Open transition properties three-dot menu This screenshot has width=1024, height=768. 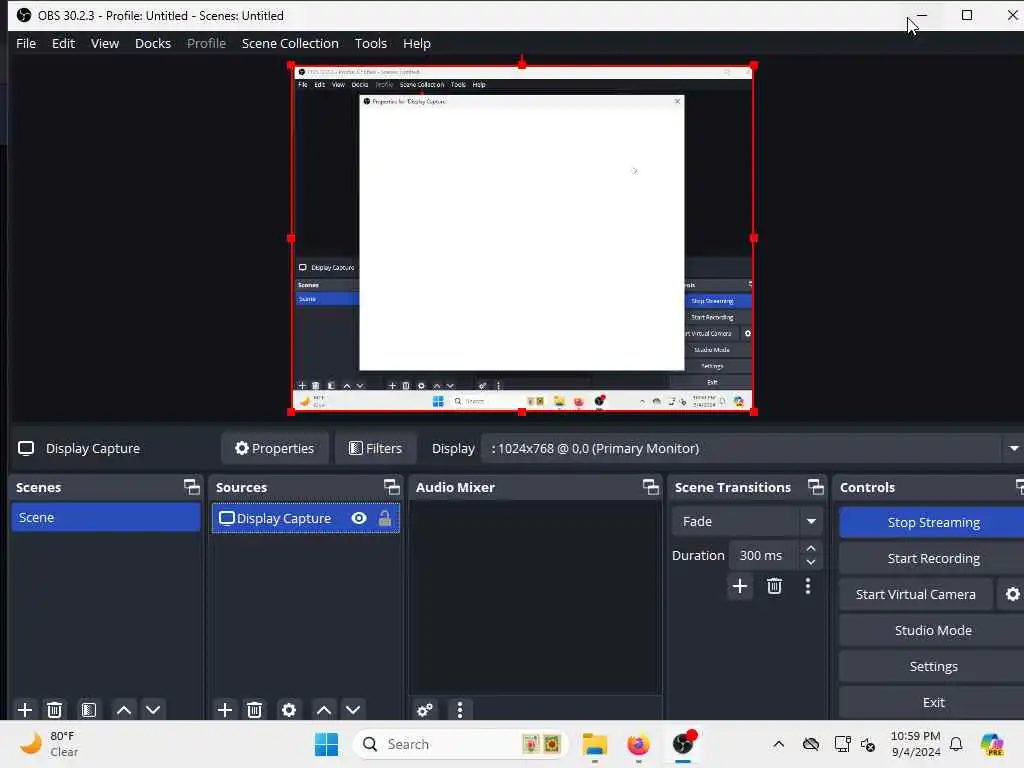point(808,586)
